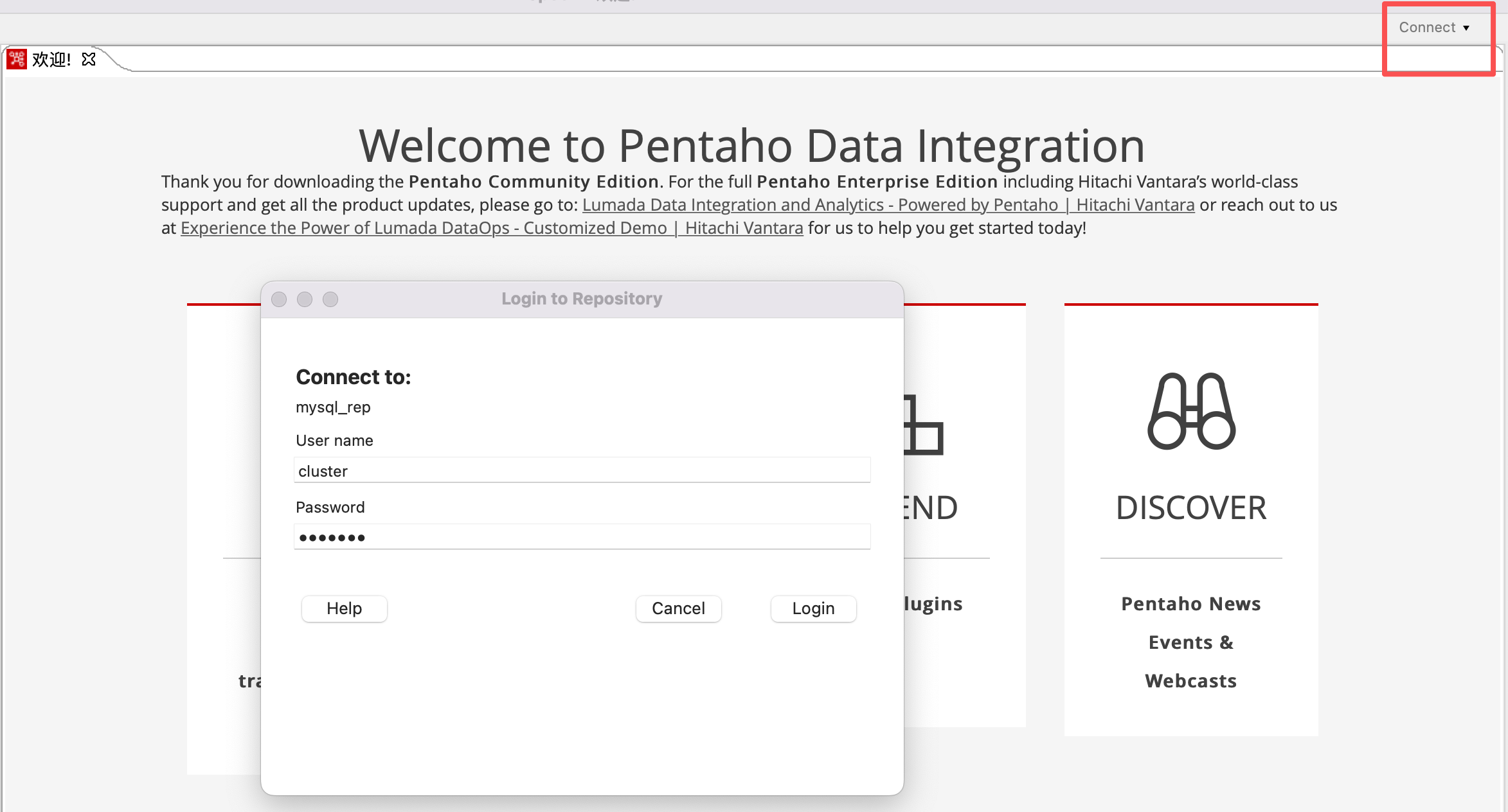Click the red close dot of login dialog

pyautogui.click(x=279, y=299)
